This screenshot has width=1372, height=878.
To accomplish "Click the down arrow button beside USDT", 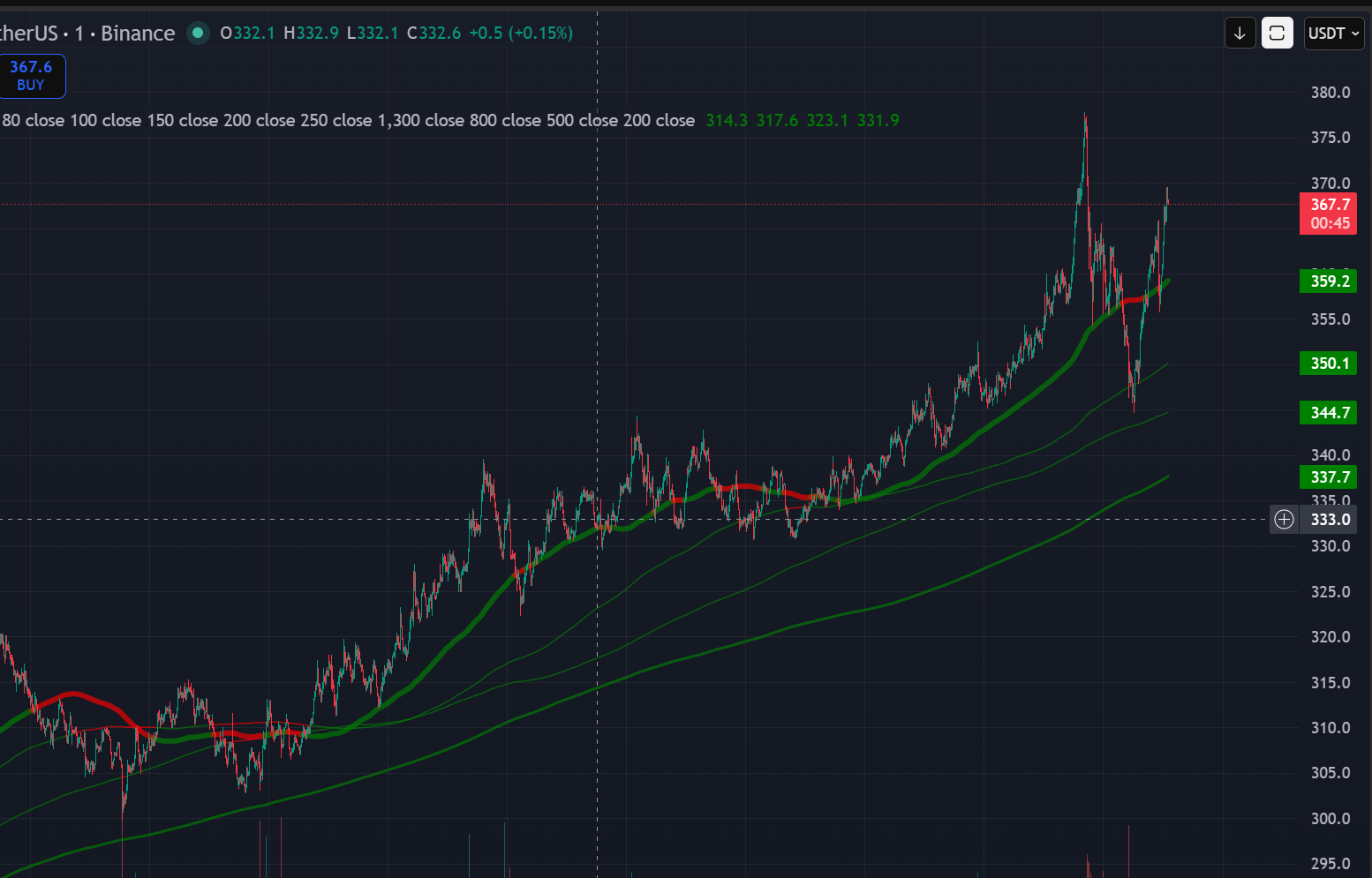I will click(x=1240, y=34).
